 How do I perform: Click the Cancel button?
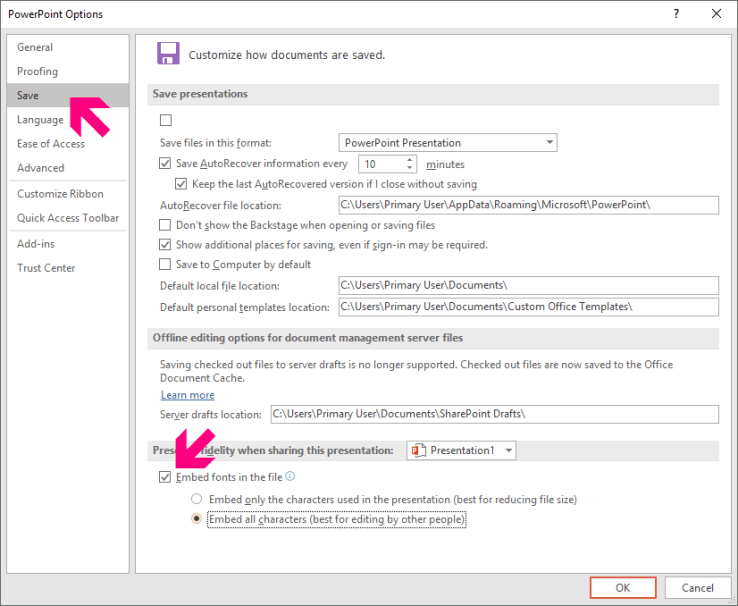point(698,588)
